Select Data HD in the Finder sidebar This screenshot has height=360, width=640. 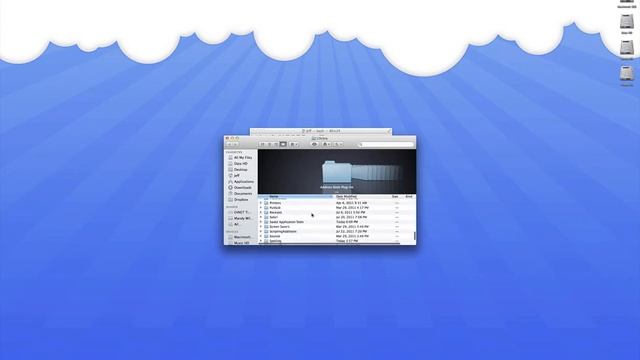pos(240,164)
